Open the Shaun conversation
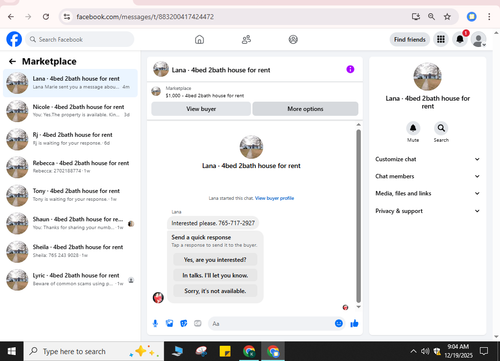Screen dimensions: 500x361 click(70, 223)
